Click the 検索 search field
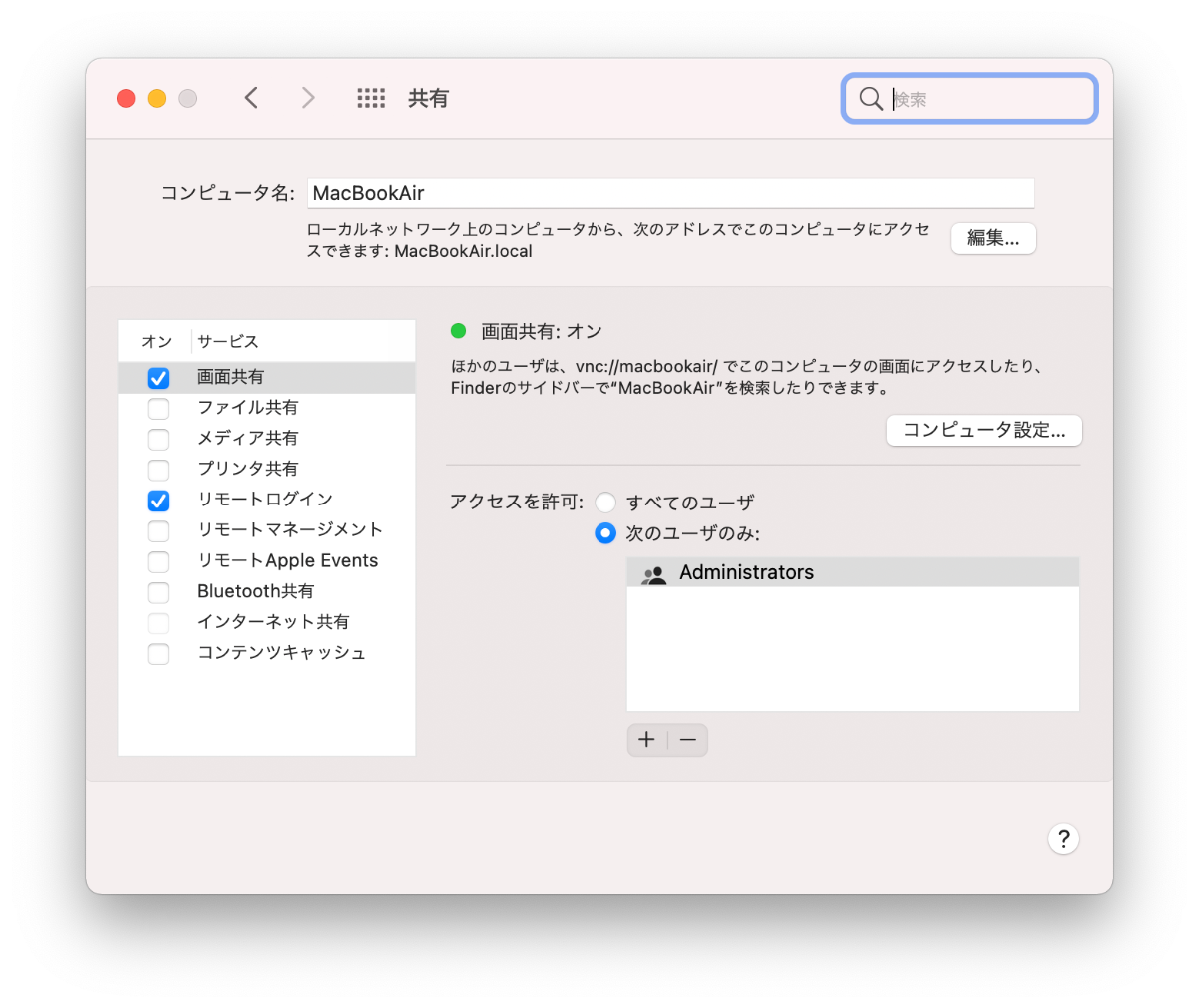Viewport: 1199px width, 1008px height. coord(969,99)
